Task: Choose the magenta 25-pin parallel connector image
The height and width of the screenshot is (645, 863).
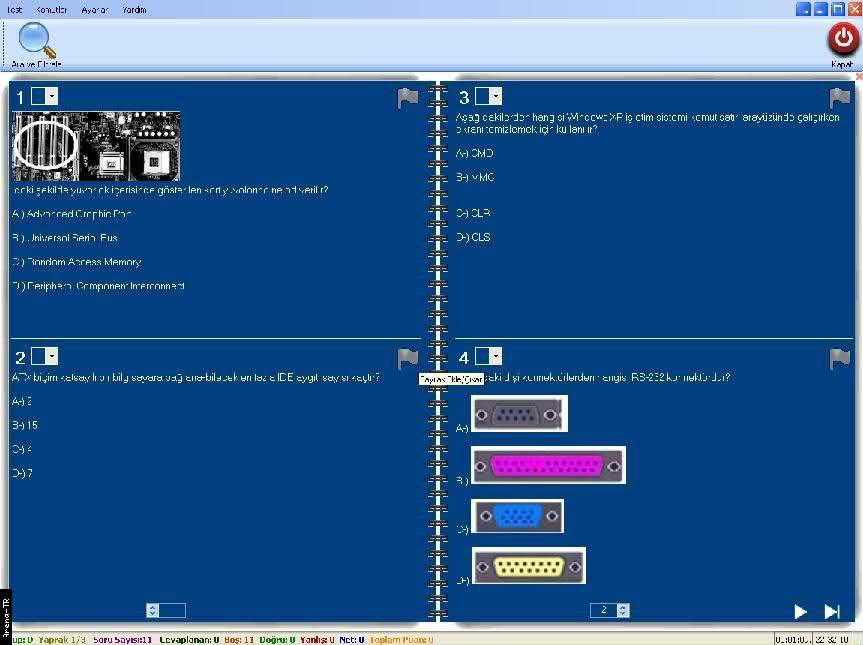Action: 548,466
